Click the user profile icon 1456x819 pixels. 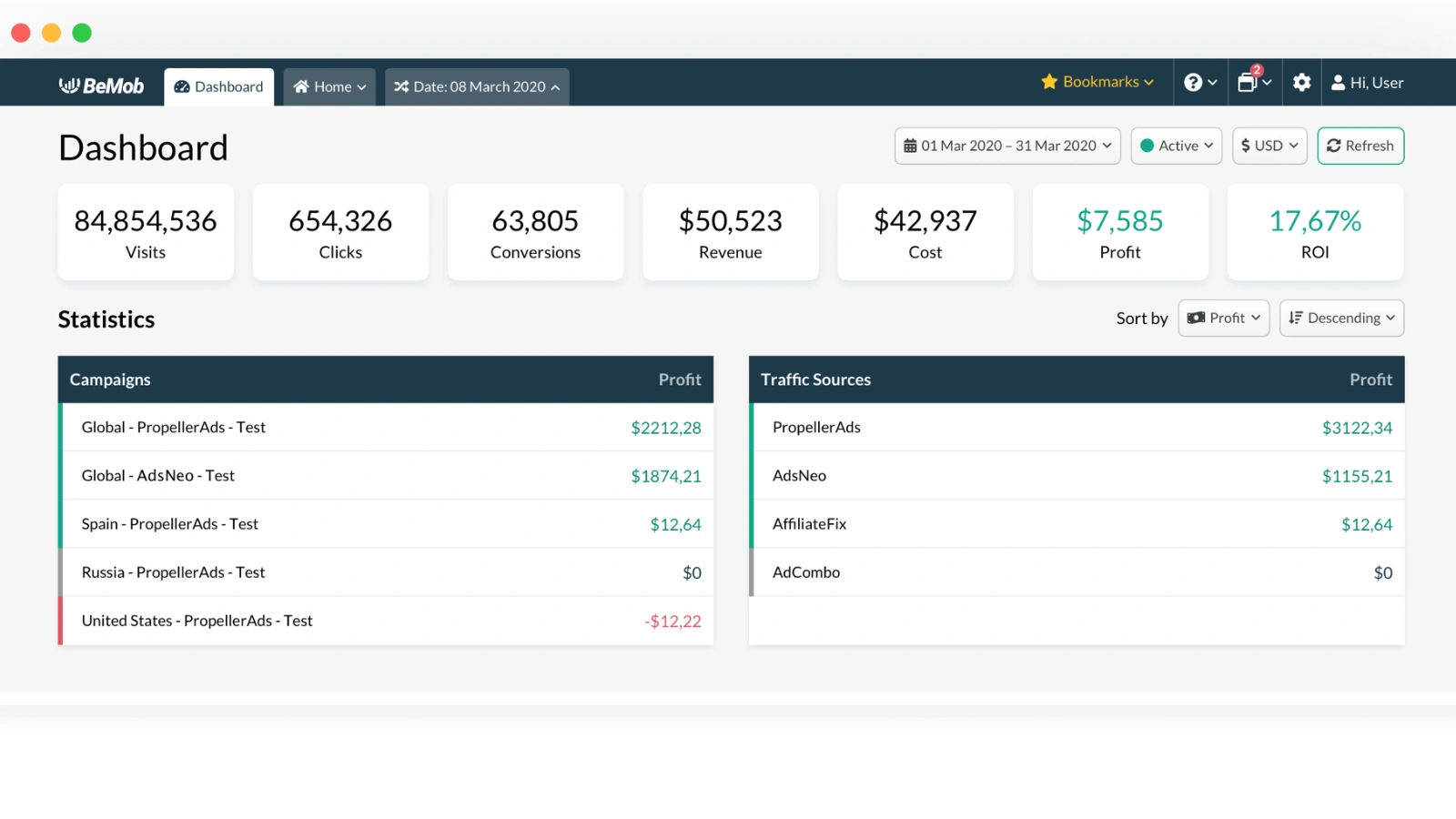point(1338,83)
